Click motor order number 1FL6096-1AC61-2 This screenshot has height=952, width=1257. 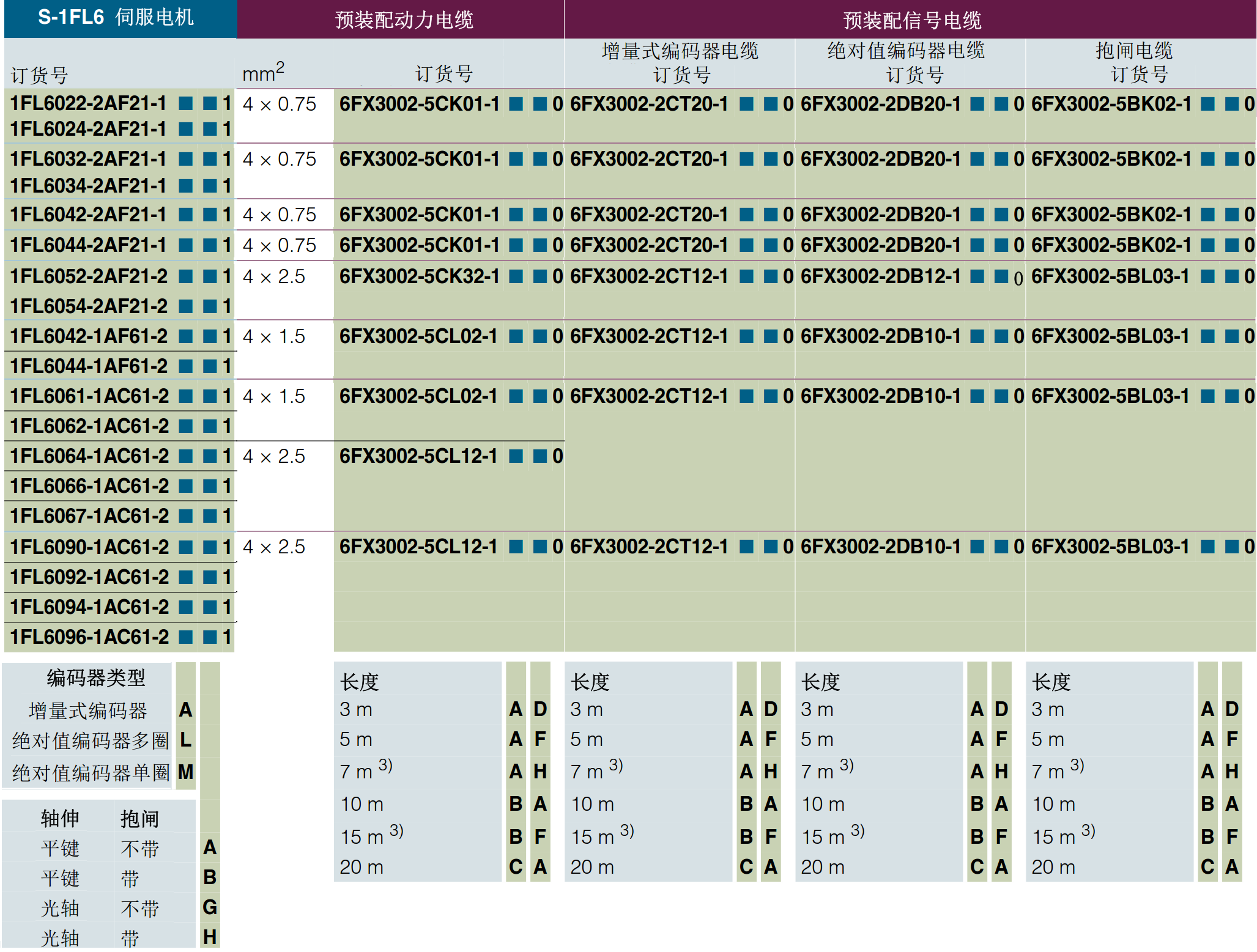tap(90, 637)
